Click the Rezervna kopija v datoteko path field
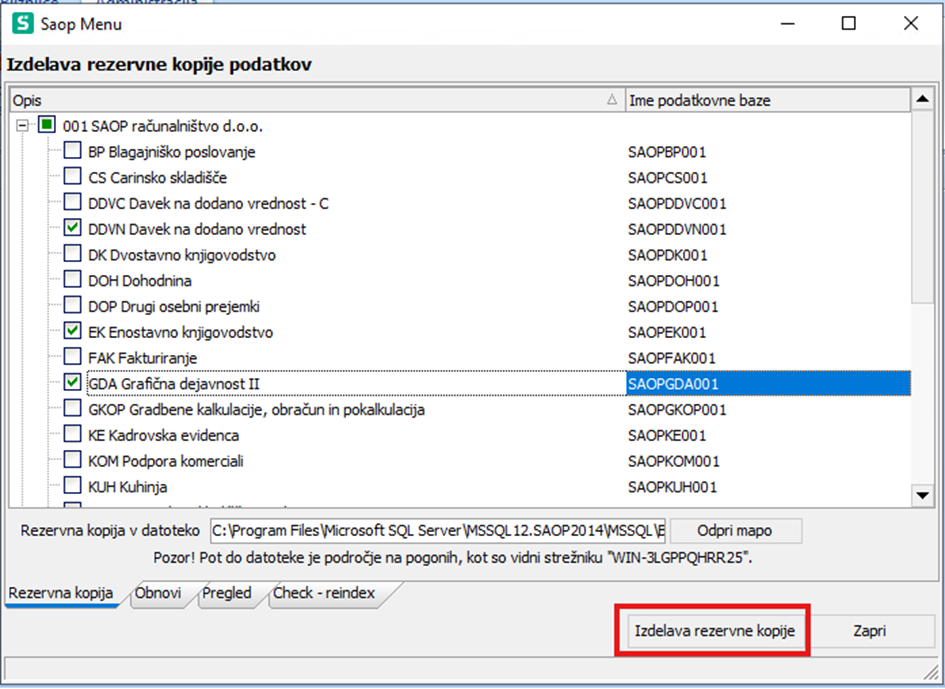The image size is (945, 689). click(438, 530)
